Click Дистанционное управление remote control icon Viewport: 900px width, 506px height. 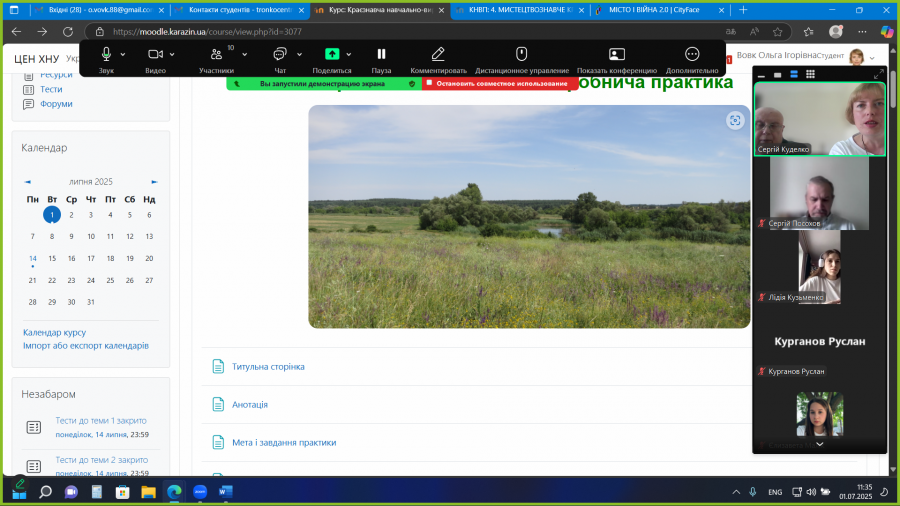tap(521, 54)
